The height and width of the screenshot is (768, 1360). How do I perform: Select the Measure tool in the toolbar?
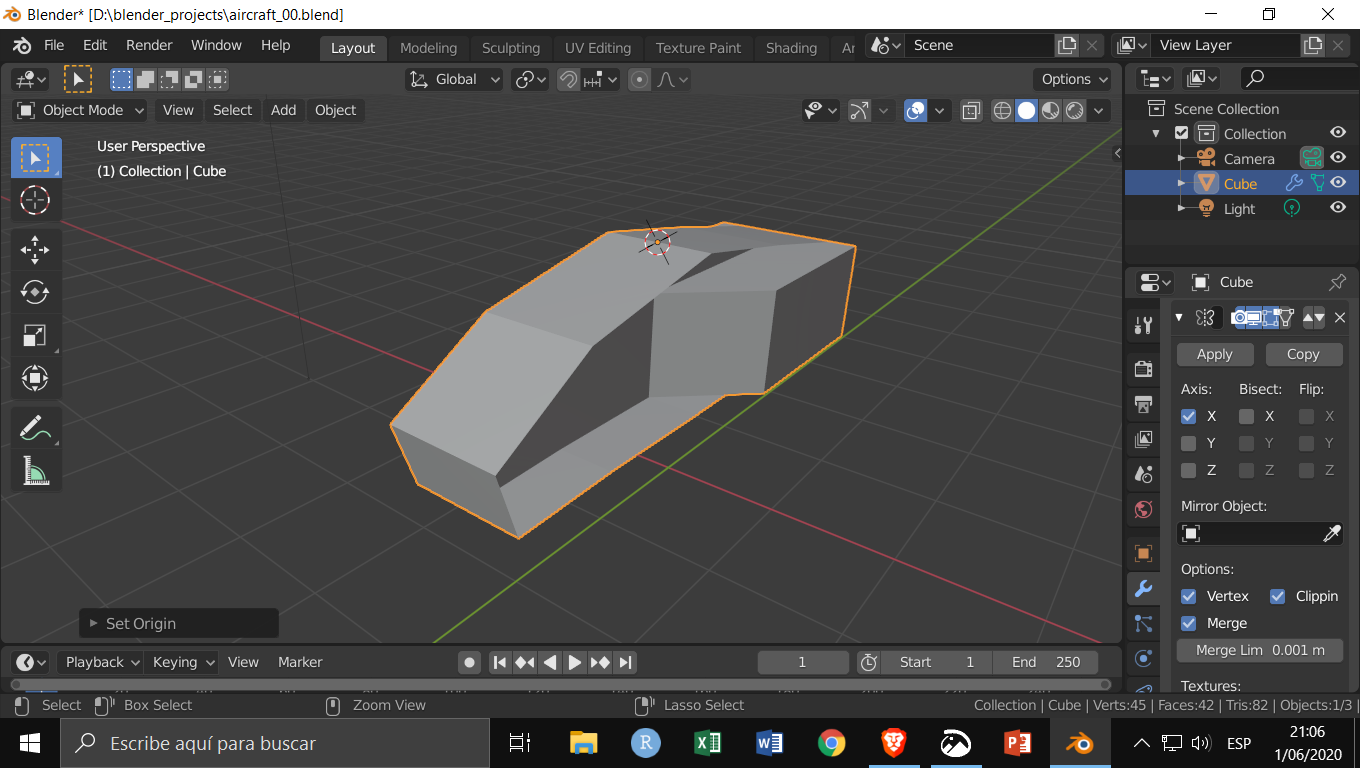tap(35, 470)
